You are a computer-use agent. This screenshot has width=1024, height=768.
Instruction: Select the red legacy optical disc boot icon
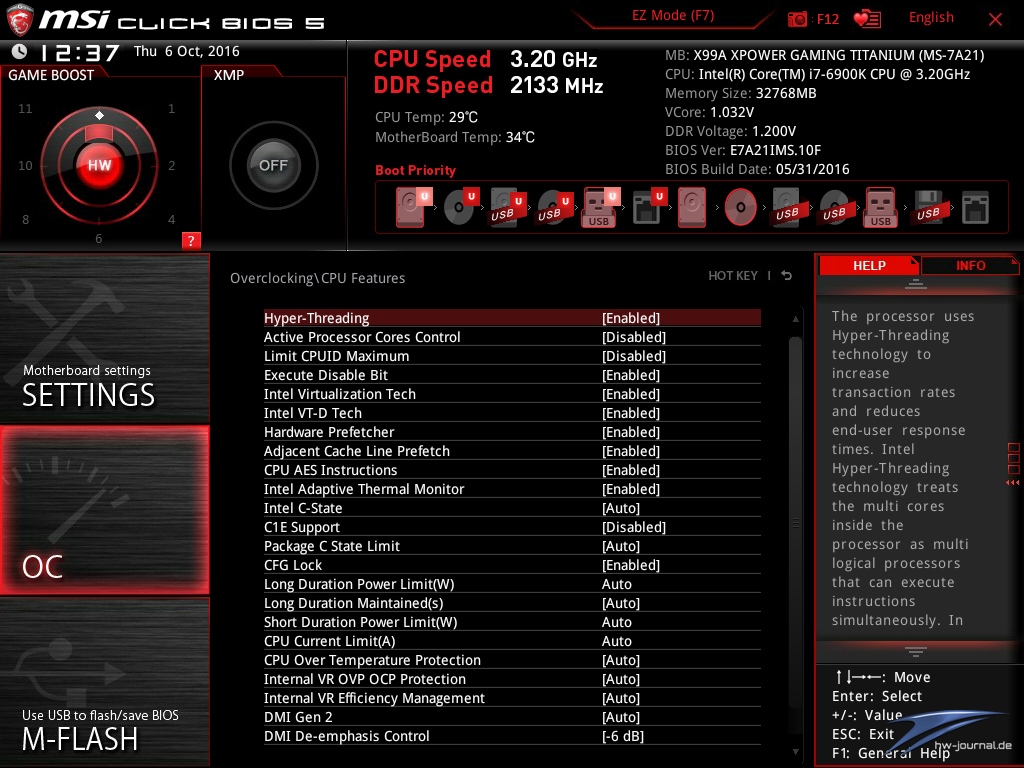(741, 207)
